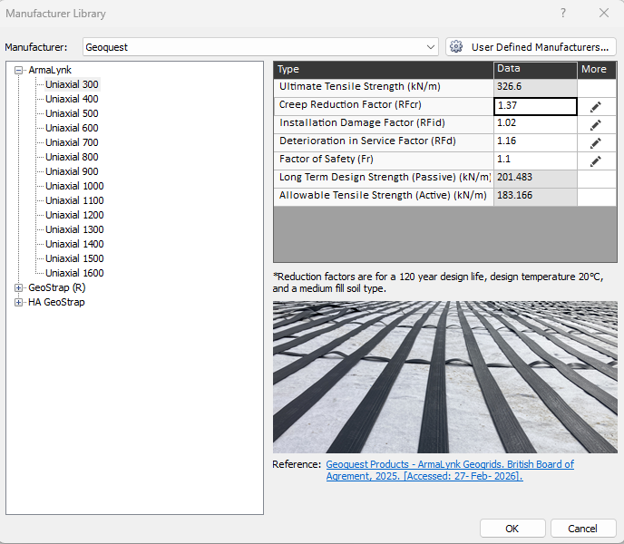
Task: Edit the Creep Reduction Factor with pencil icon
Action: [x=595, y=107]
